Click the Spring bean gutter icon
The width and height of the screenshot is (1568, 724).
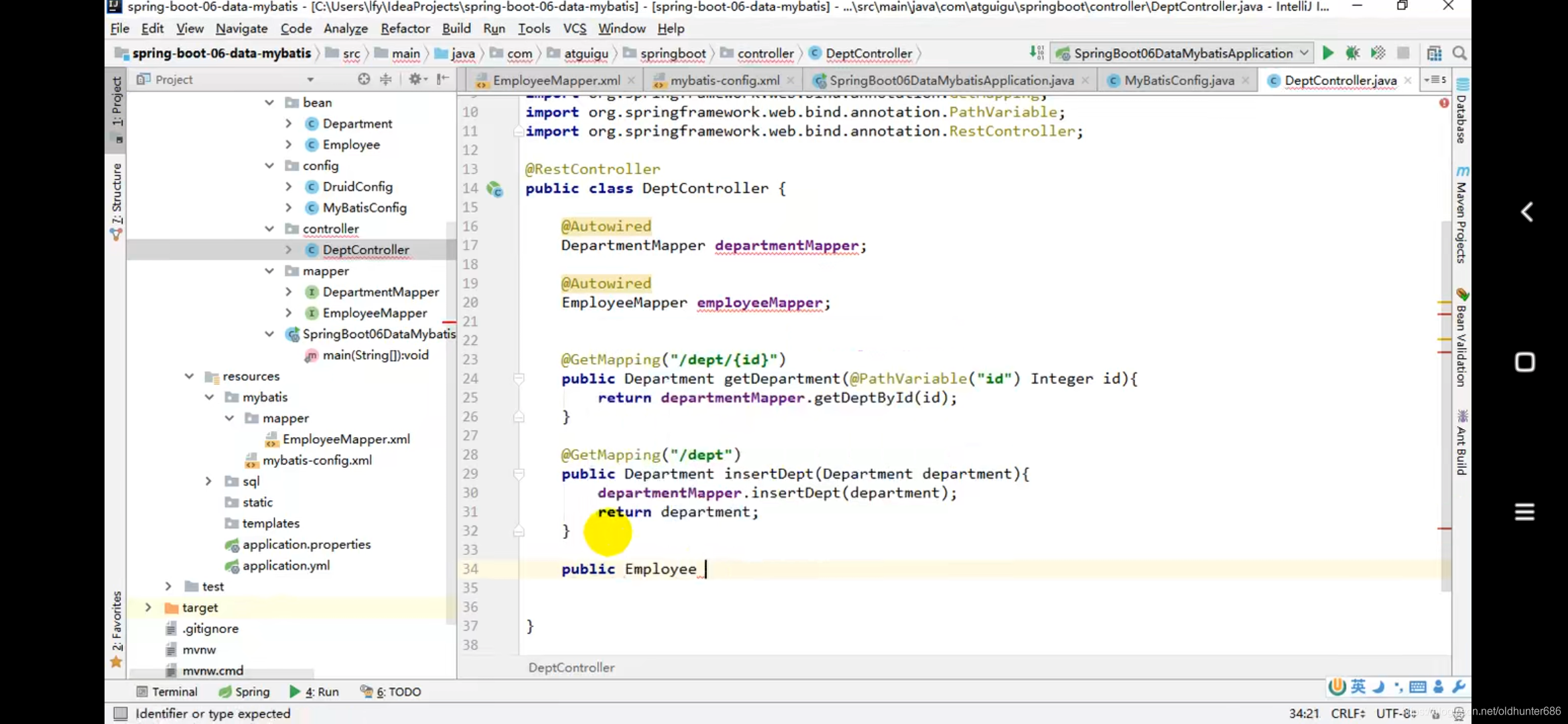495,189
